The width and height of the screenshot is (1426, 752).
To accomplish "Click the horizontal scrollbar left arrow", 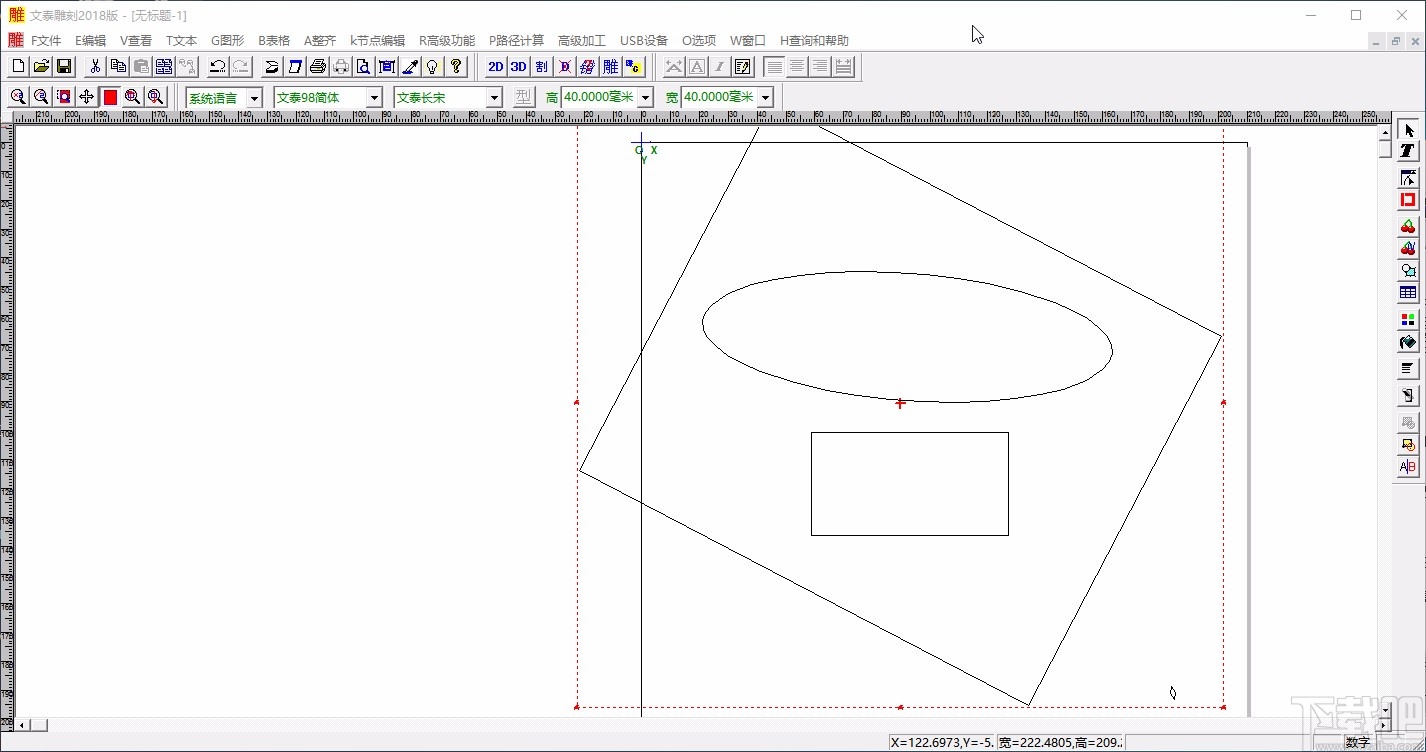I will tap(20, 725).
